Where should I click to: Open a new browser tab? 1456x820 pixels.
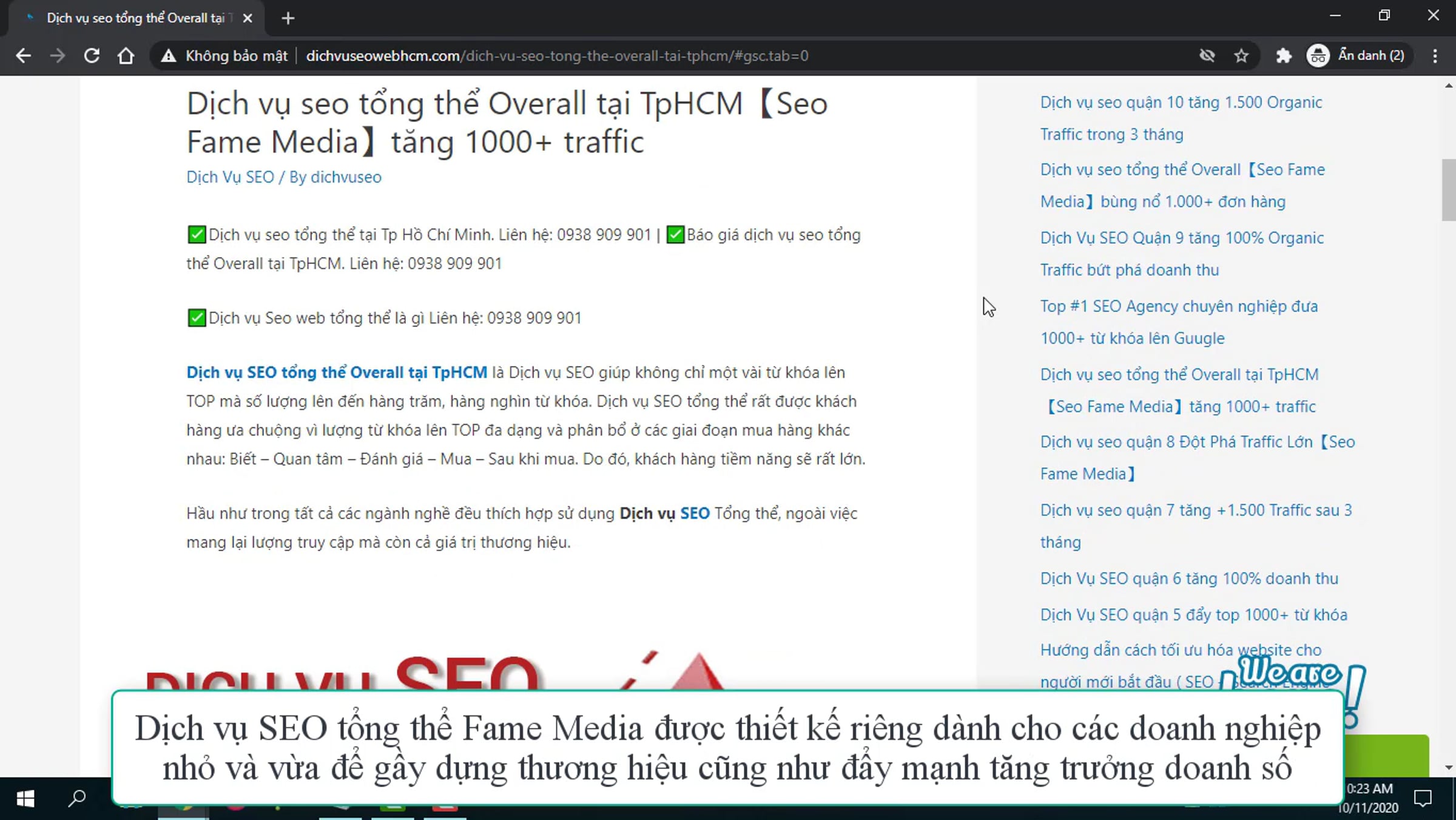[288, 18]
